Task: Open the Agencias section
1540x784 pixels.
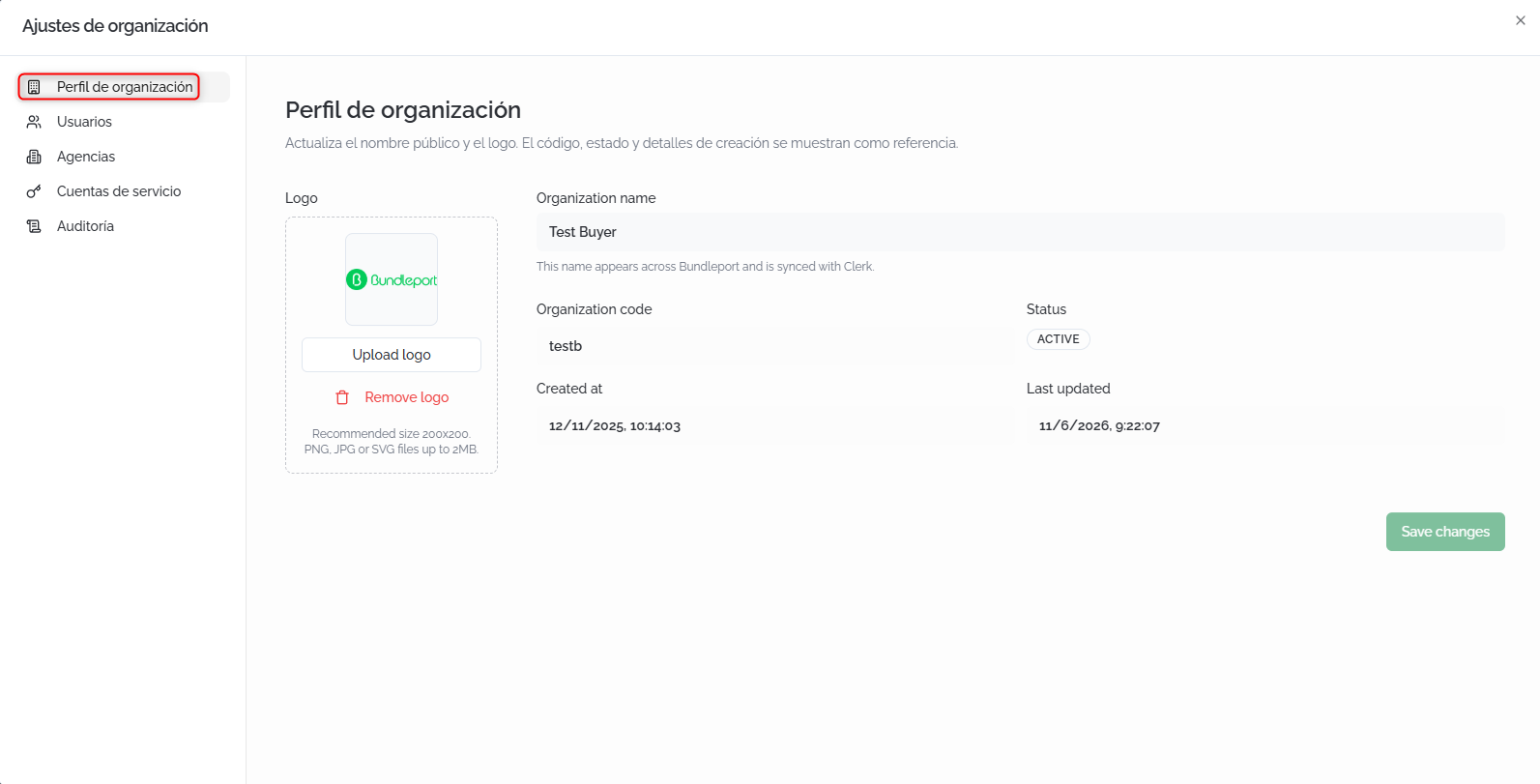Action: pyautogui.click(x=124, y=157)
